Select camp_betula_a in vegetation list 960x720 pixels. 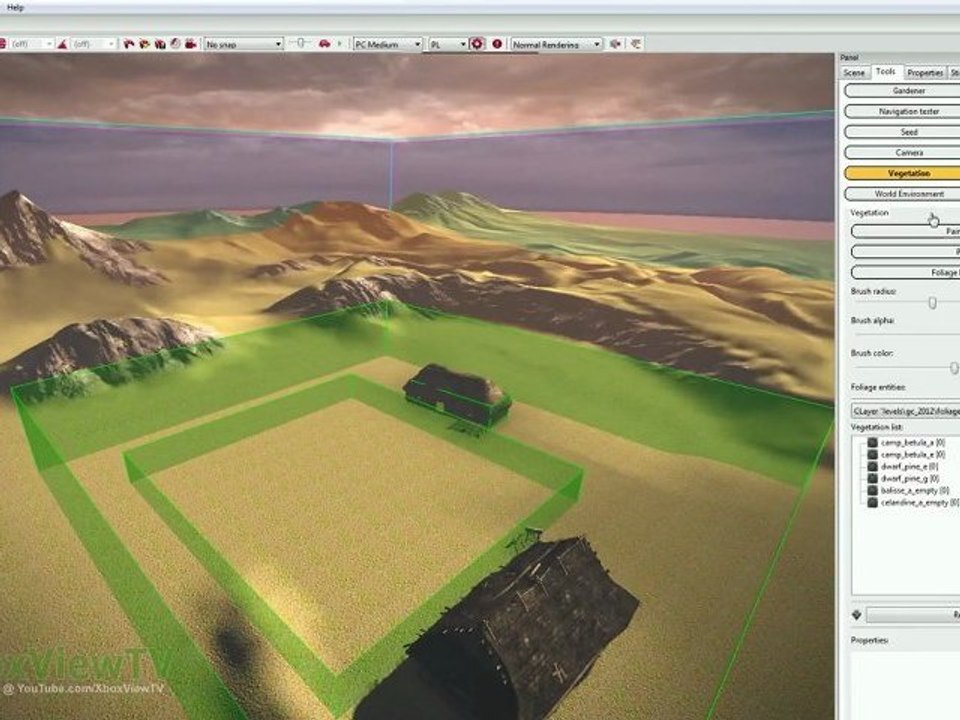(x=912, y=443)
